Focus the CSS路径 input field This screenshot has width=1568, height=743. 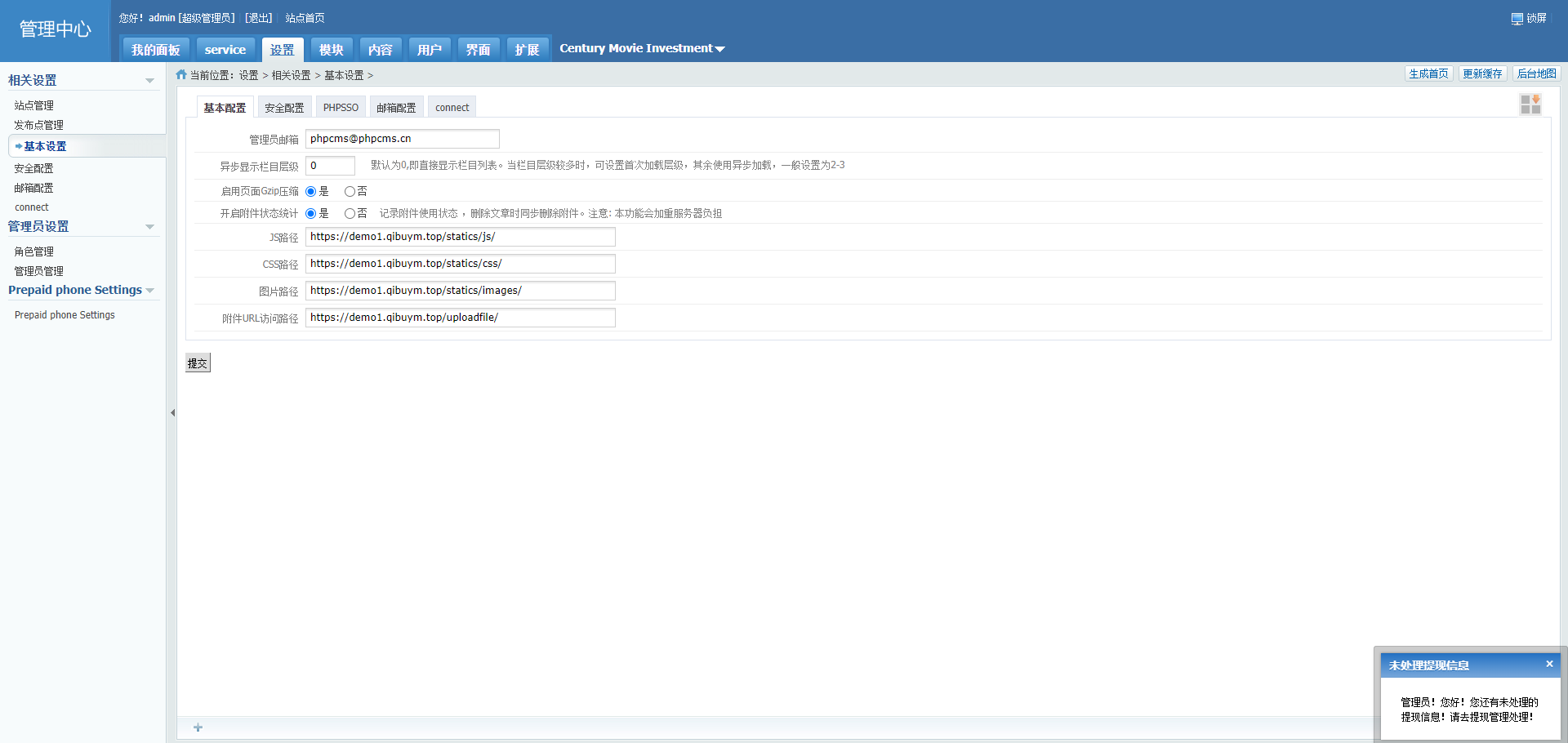click(461, 264)
